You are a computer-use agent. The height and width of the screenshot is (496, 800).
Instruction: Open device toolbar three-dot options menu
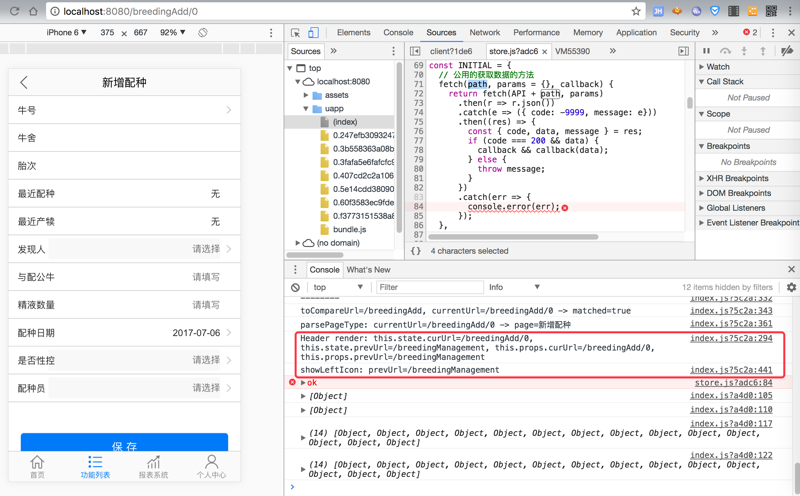click(271, 33)
